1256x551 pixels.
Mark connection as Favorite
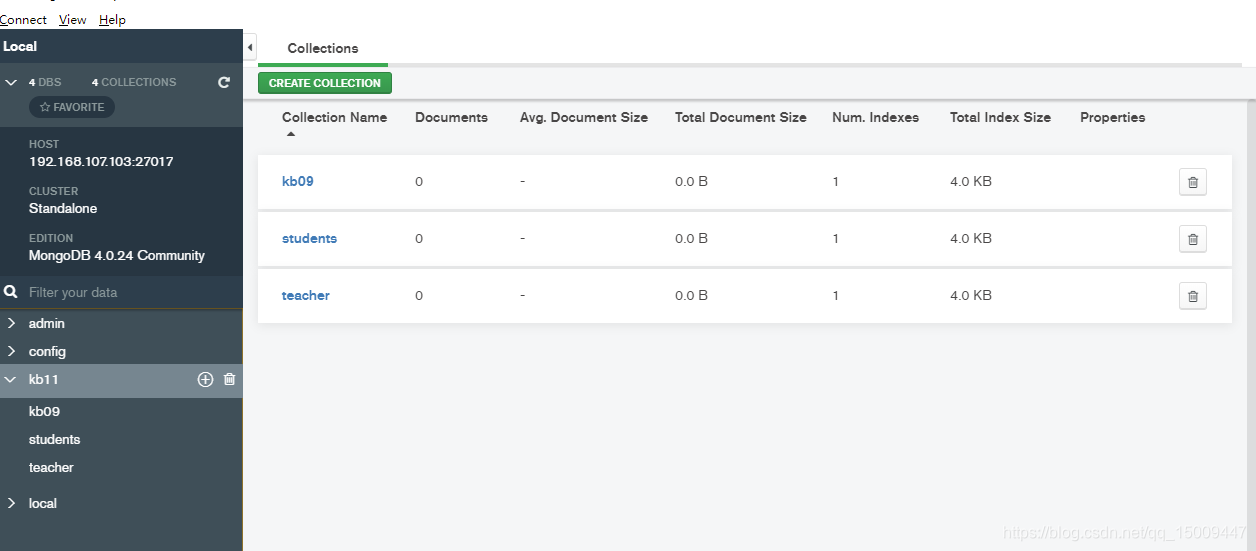72,107
